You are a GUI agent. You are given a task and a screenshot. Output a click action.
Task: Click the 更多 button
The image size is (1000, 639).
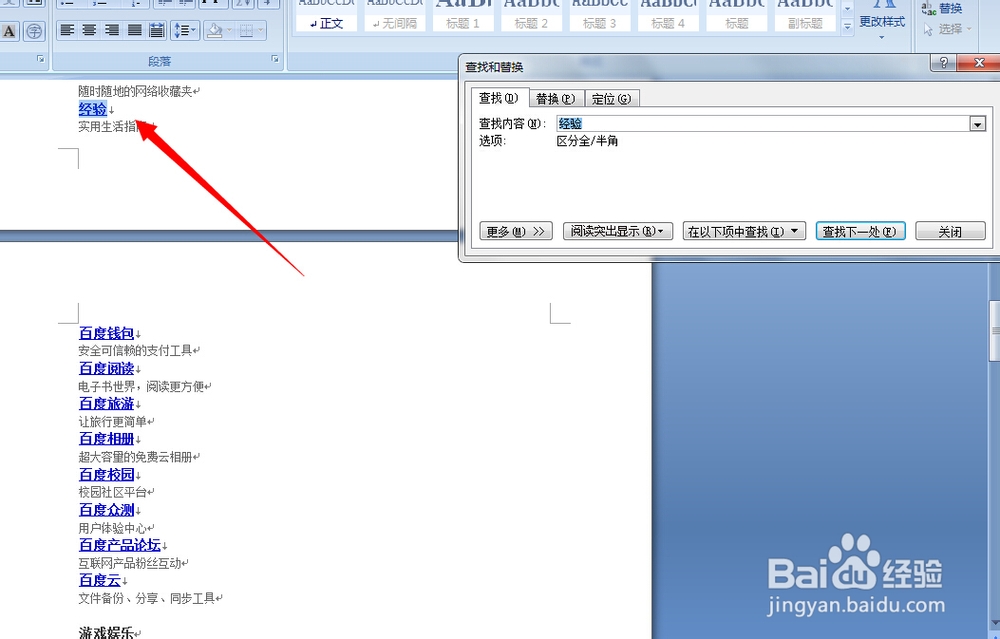tap(515, 231)
